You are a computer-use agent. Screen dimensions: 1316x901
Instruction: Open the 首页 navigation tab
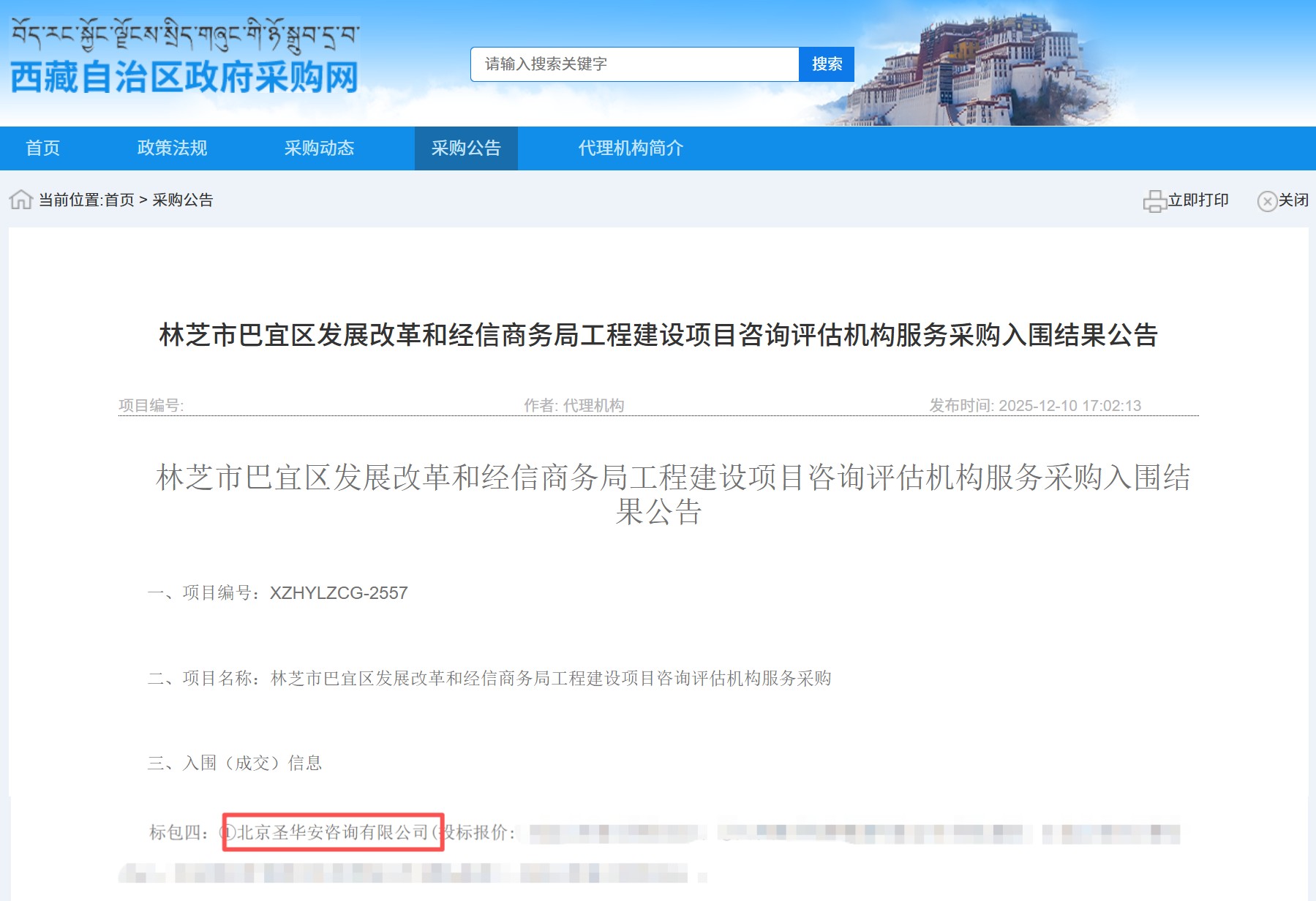click(42, 148)
